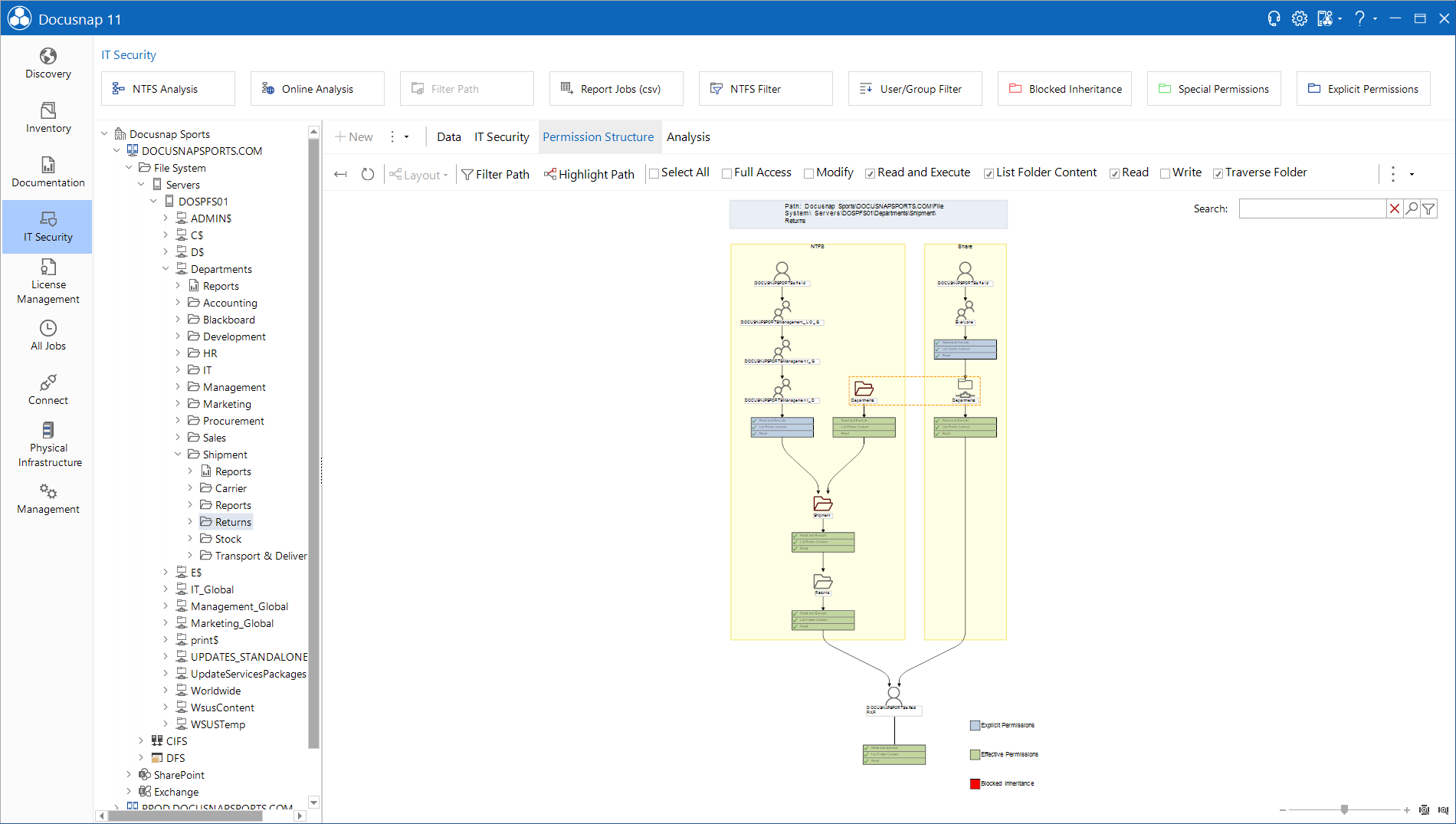This screenshot has height=824, width=1456.
Task: Switch to the Analysis tab
Action: 688,136
